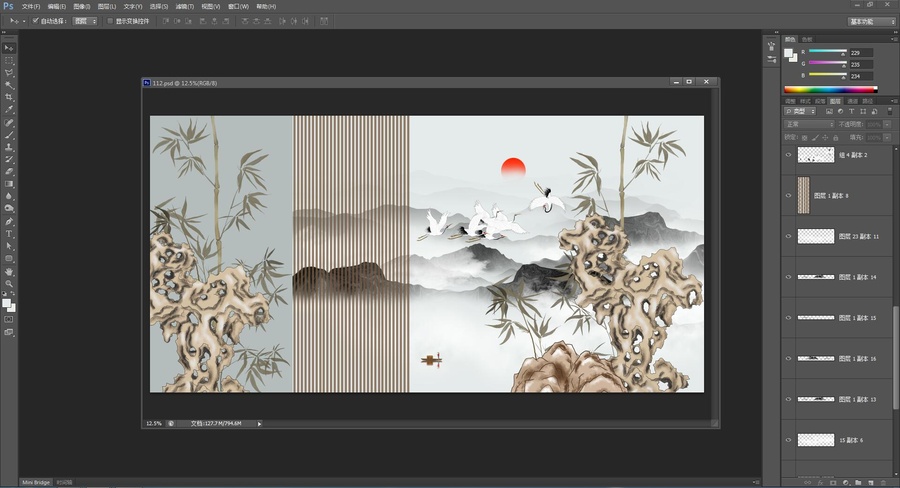
Task: Open the auto-select 图层 dropdown
Action: (86, 21)
